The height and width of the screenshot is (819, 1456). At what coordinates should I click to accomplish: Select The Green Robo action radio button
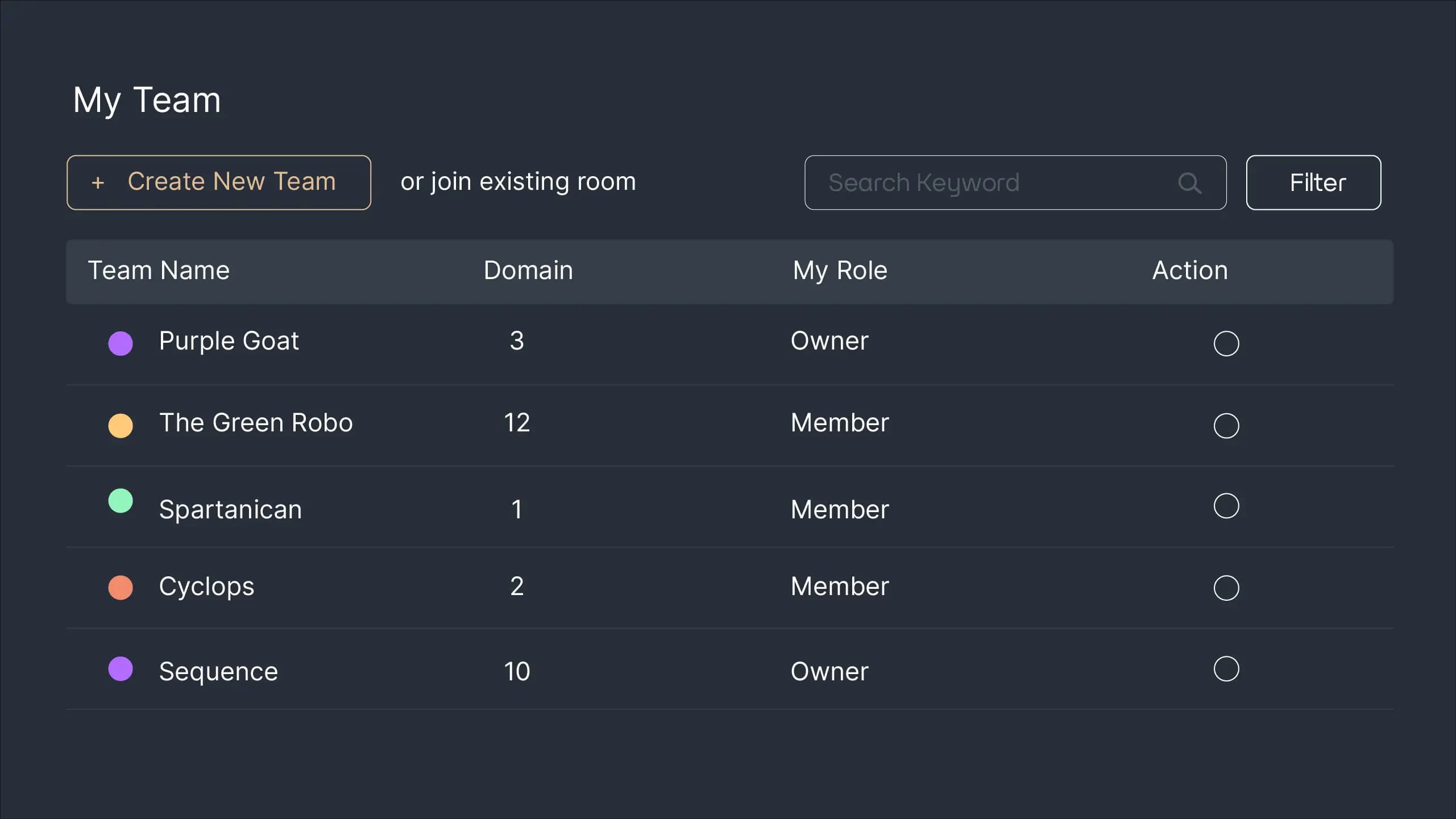pos(1226,425)
